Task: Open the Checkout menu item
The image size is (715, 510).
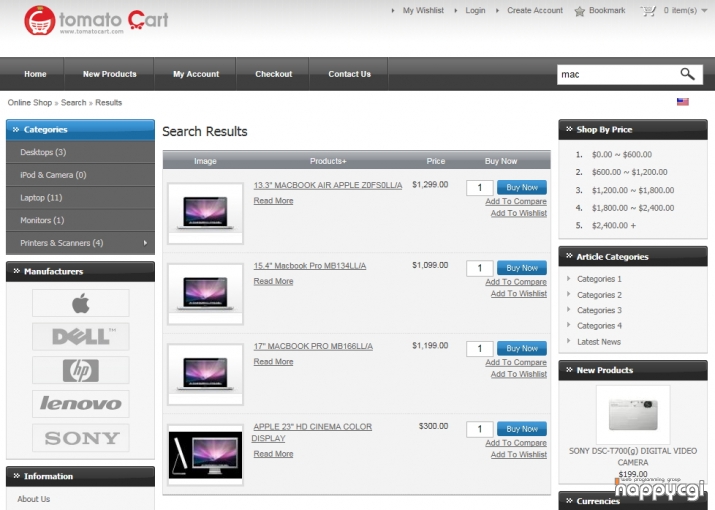Action: pyautogui.click(x=274, y=74)
